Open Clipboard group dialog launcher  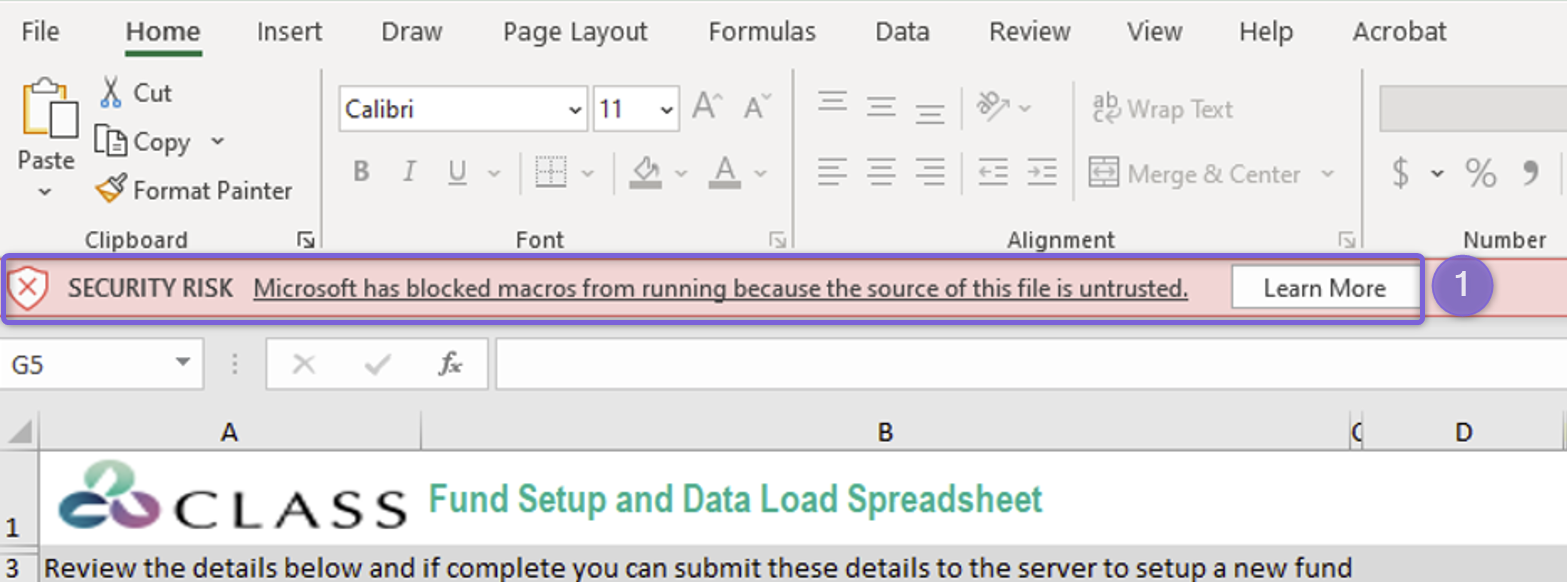(x=306, y=239)
